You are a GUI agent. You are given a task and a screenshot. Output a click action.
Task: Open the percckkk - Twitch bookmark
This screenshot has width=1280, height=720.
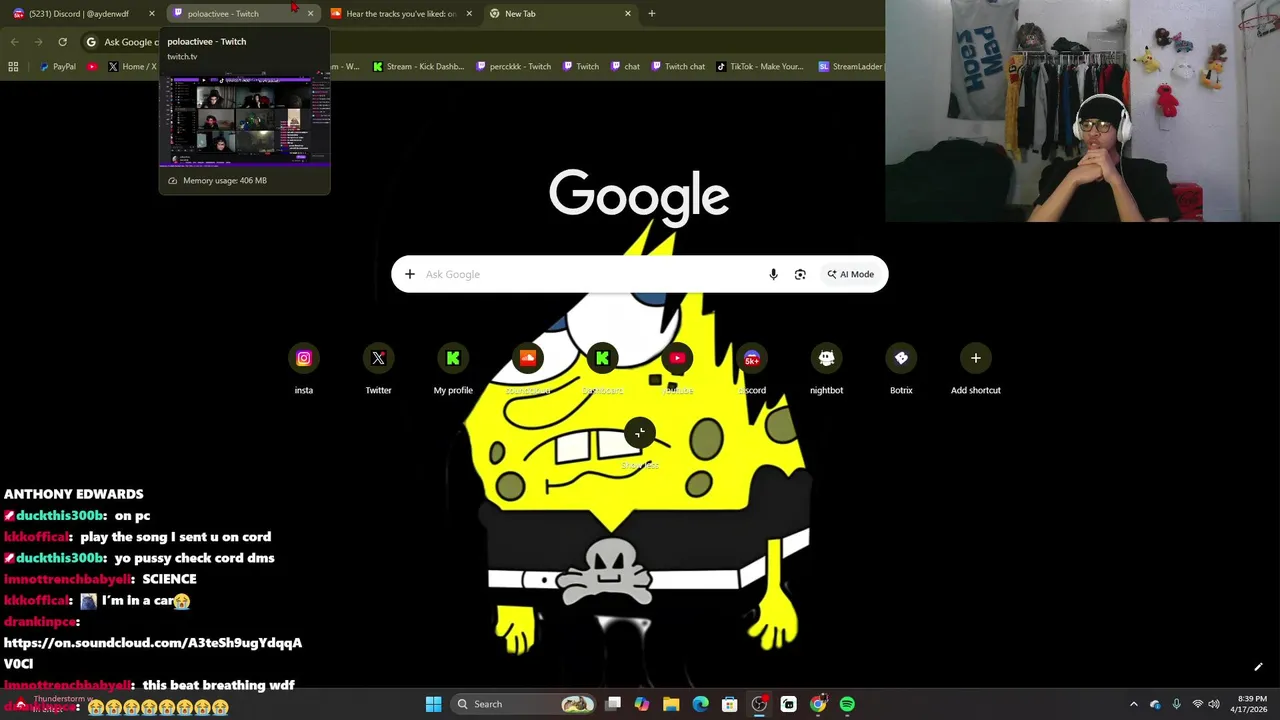(513, 67)
